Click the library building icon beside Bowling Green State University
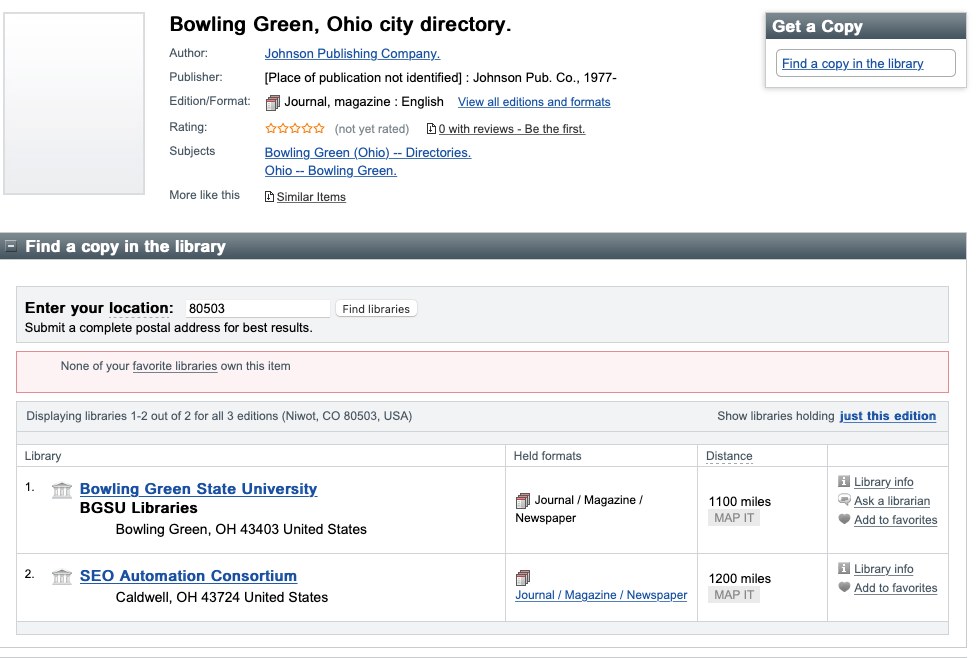979x658 pixels. (62, 490)
